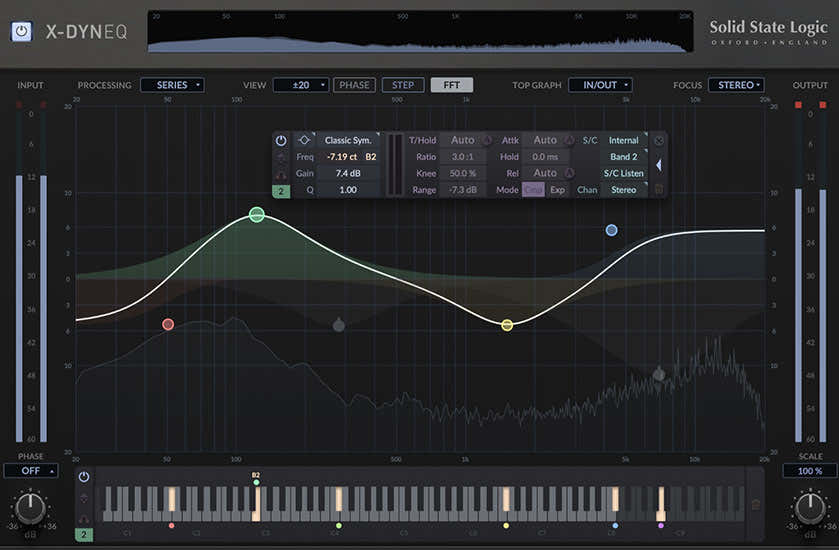Select the green band 2 node on curve
Screen dimensions: 839x550
point(257,215)
